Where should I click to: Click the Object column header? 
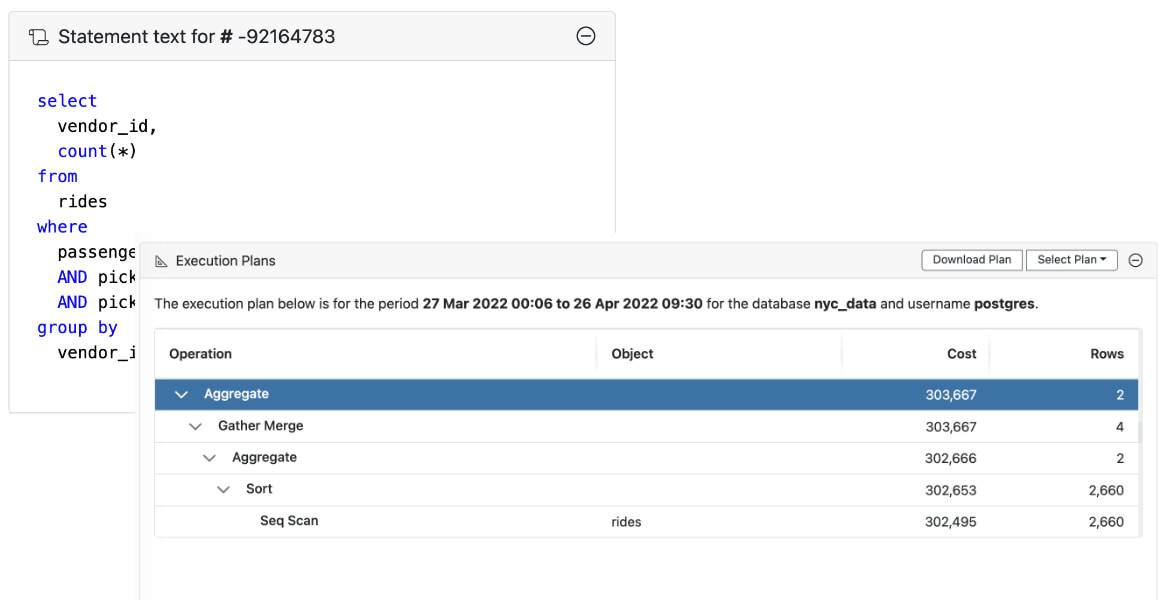coord(632,354)
